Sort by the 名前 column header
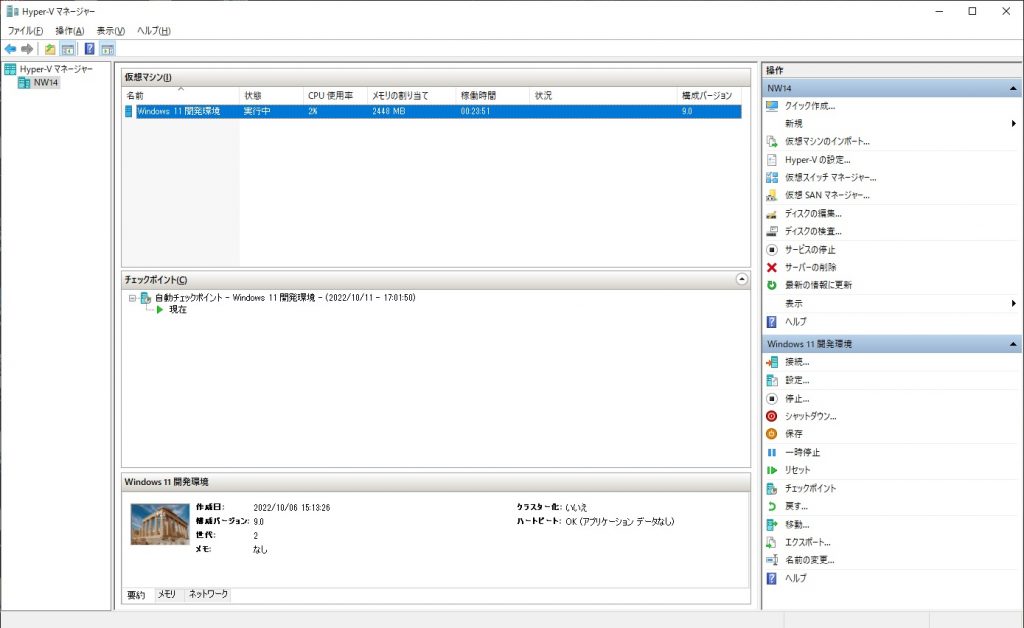The height and width of the screenshot is (628, 1024). tap(181, 95)
